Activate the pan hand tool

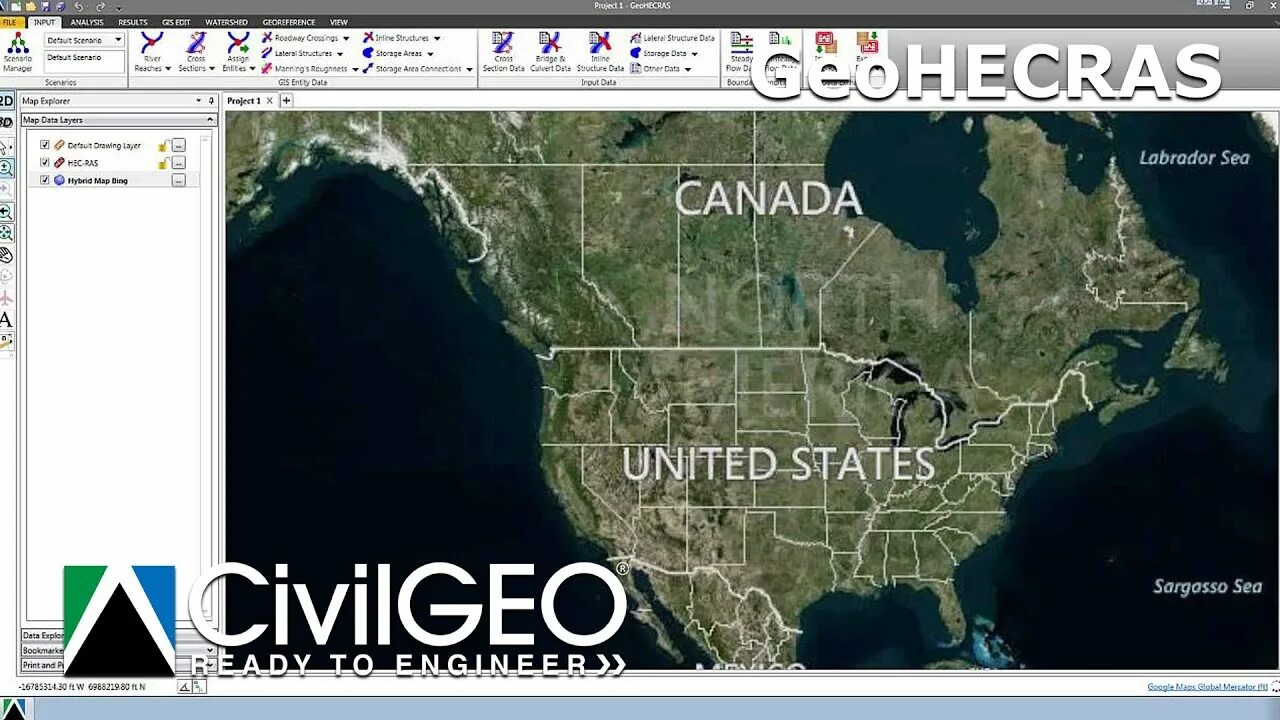[x=6, y=255]
